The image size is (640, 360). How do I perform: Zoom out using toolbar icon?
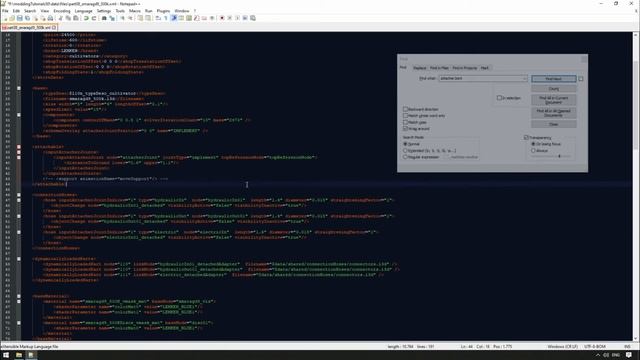[130, 18]
